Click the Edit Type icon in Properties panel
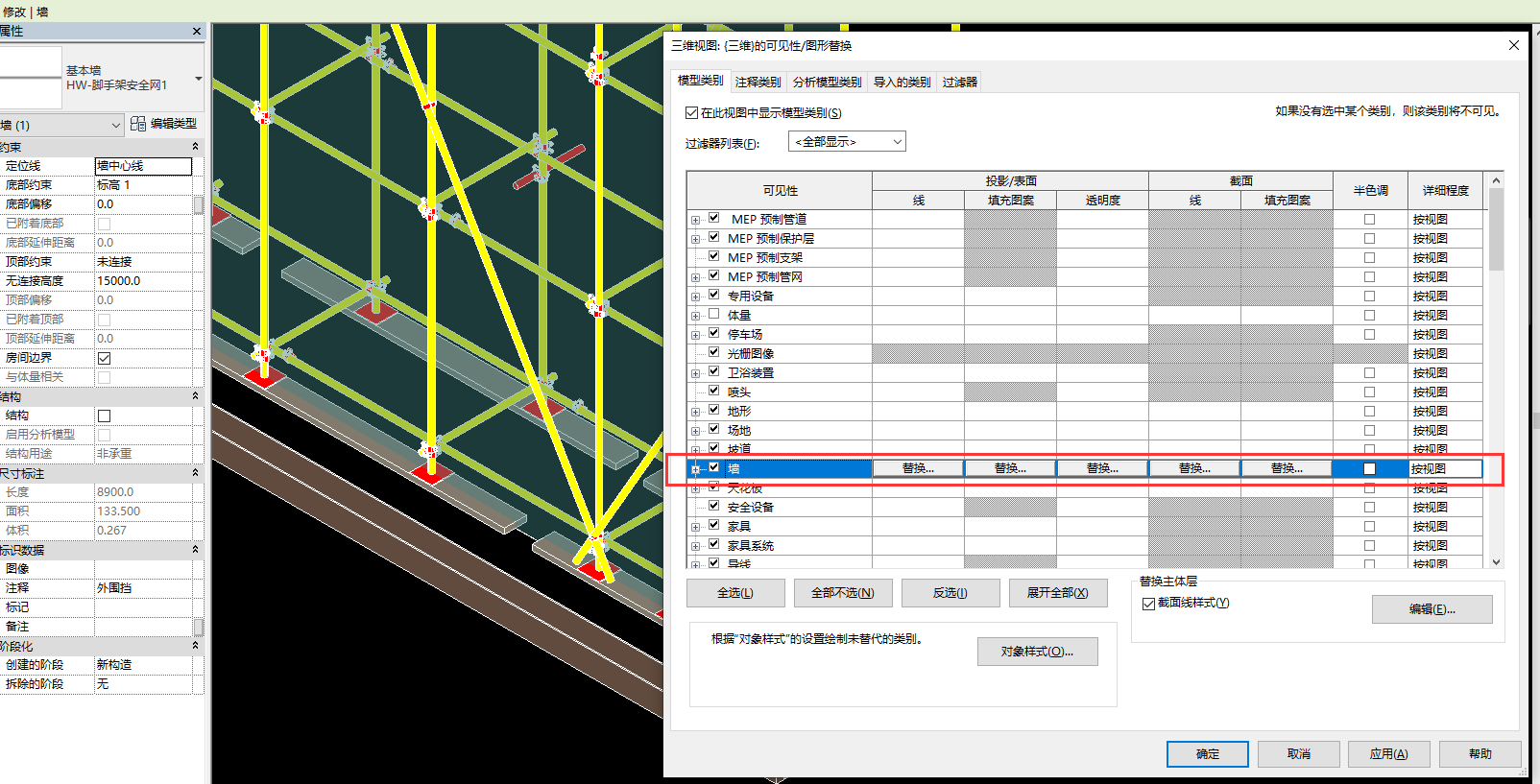1540x784 pixels. pyautogui.click(x=138, y=124)
